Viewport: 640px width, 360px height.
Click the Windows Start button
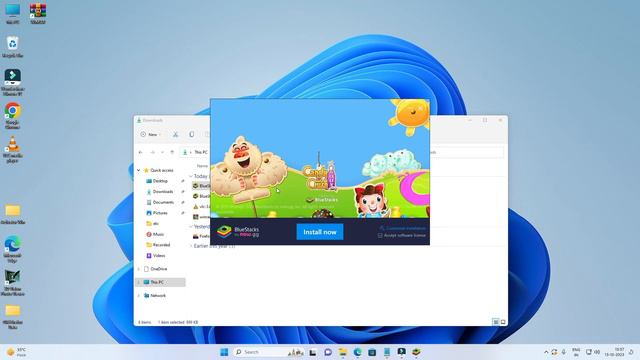click(224, 352)
